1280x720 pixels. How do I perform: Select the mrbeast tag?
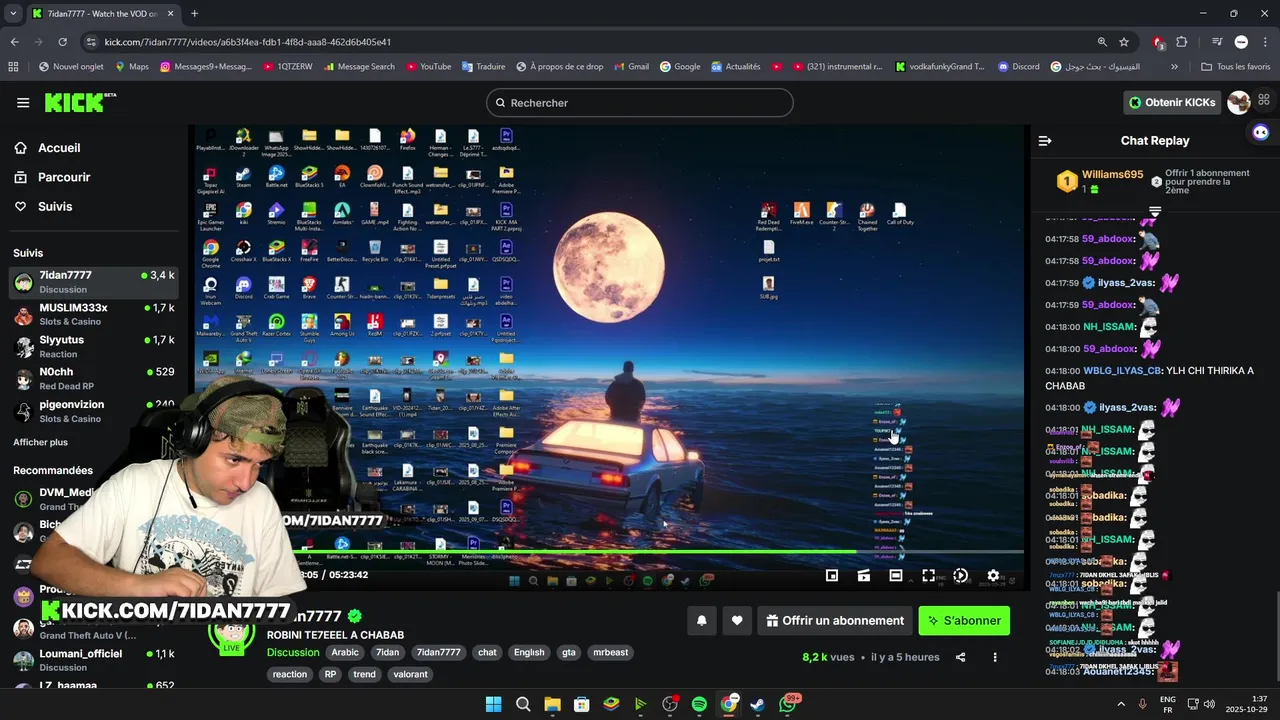click(610, 652)
